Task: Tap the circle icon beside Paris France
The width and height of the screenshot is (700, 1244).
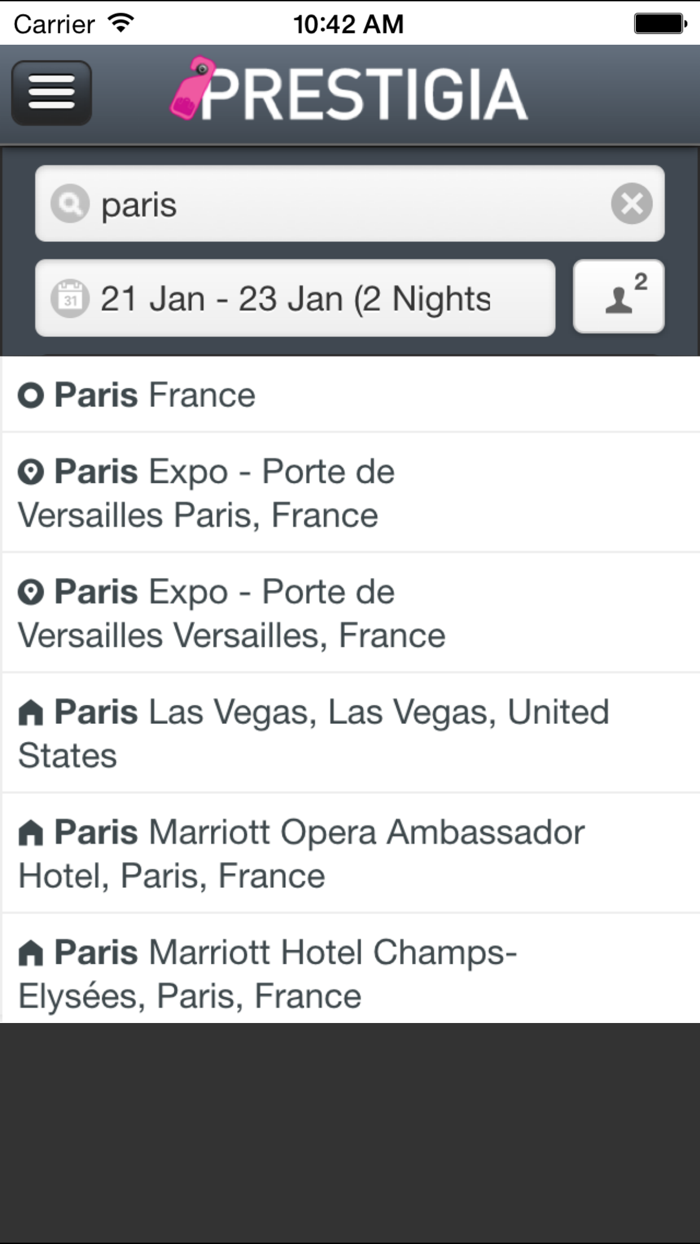Action: (32, 396)
